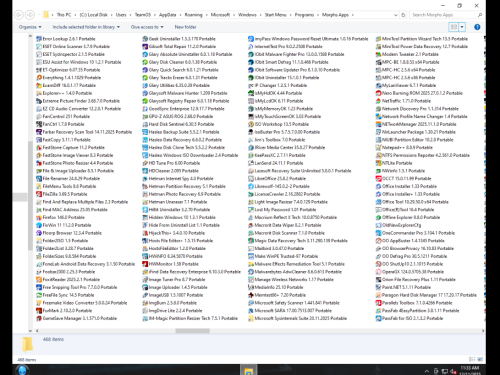Select the NetTraffic 1.71.0 Portable icon
Viewport: 500px width, 375px height.
[378, 101]
